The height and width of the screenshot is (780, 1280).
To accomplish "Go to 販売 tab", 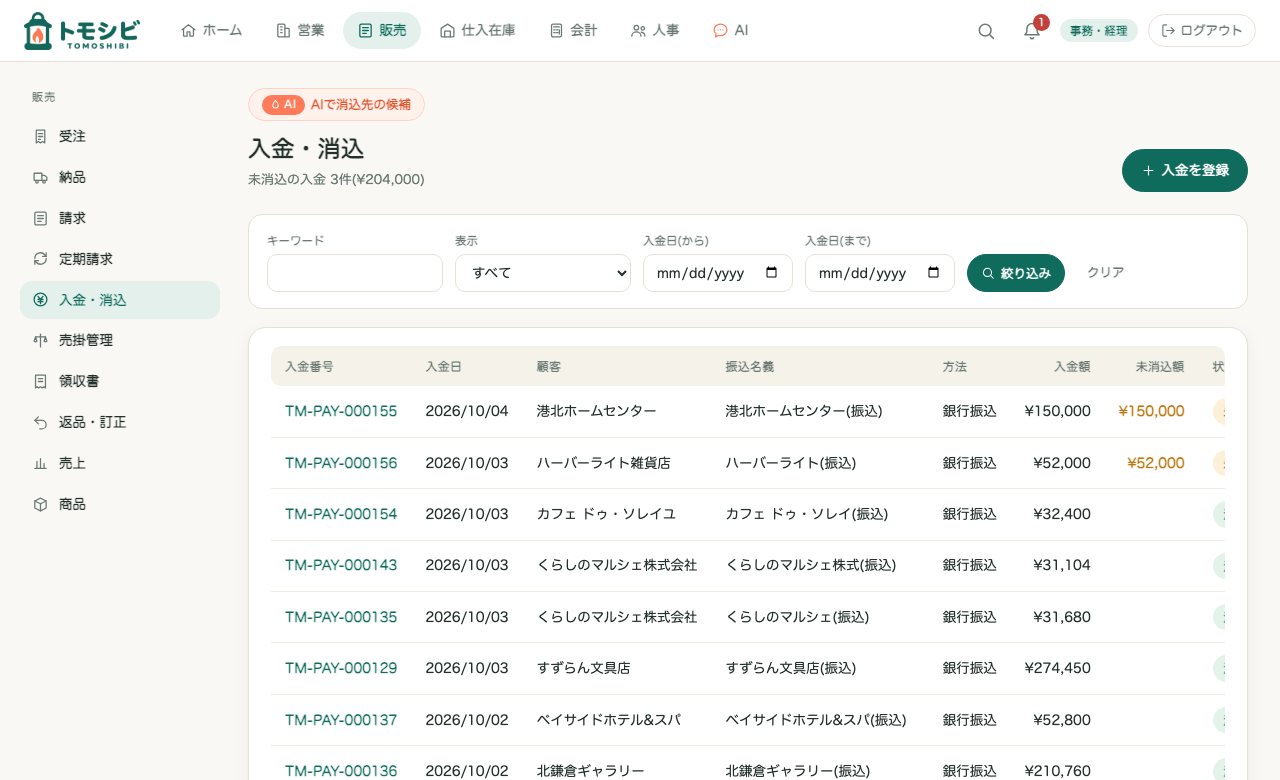I will 382,31.
